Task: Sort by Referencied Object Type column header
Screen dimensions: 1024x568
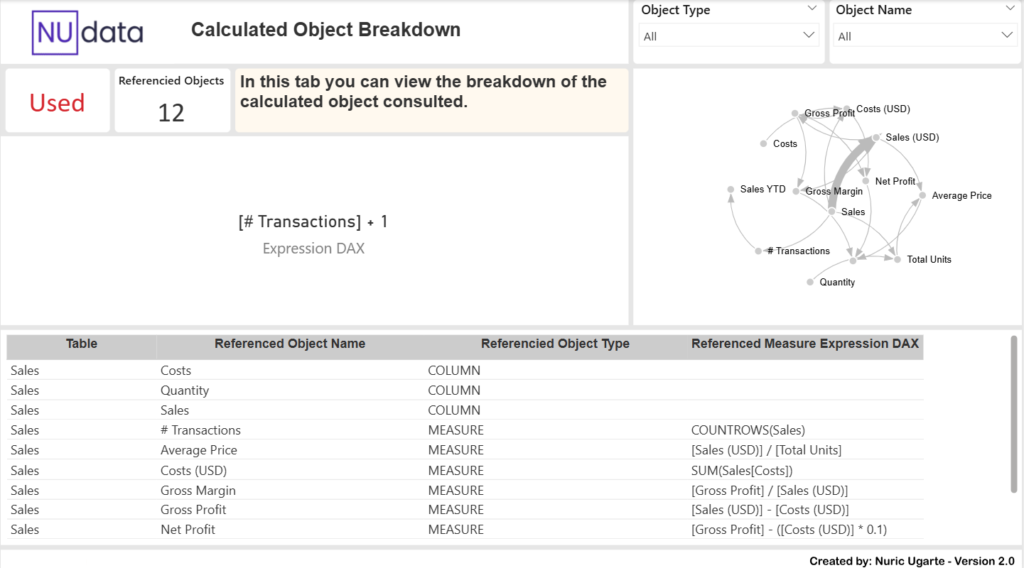Action: click(x=555, y=344)
